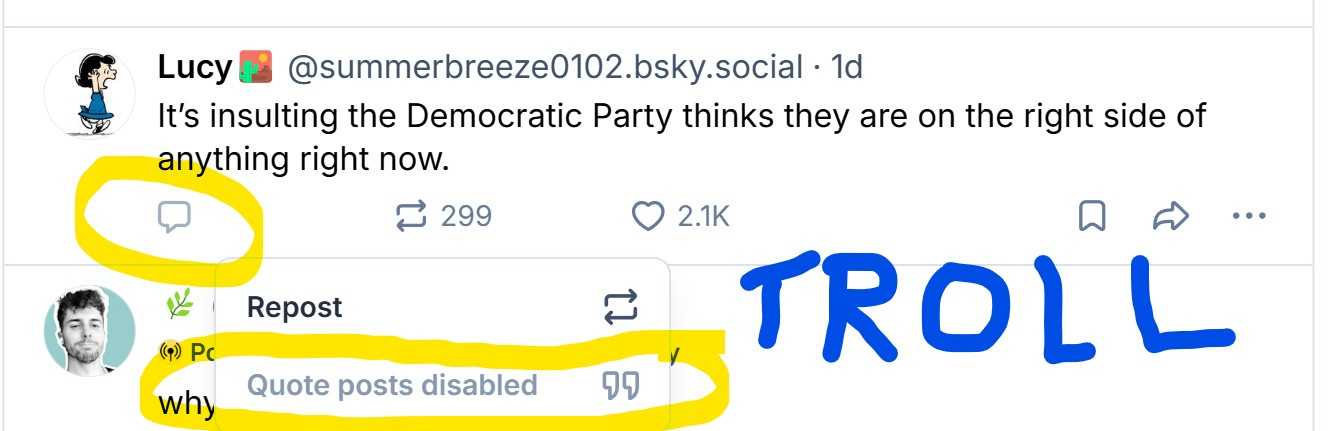The width and height of the screenshot is (1340, 431).
Task: Click the broadcast signal icon in the reply post
Action: pyautogui.click(x=169, y=352)
